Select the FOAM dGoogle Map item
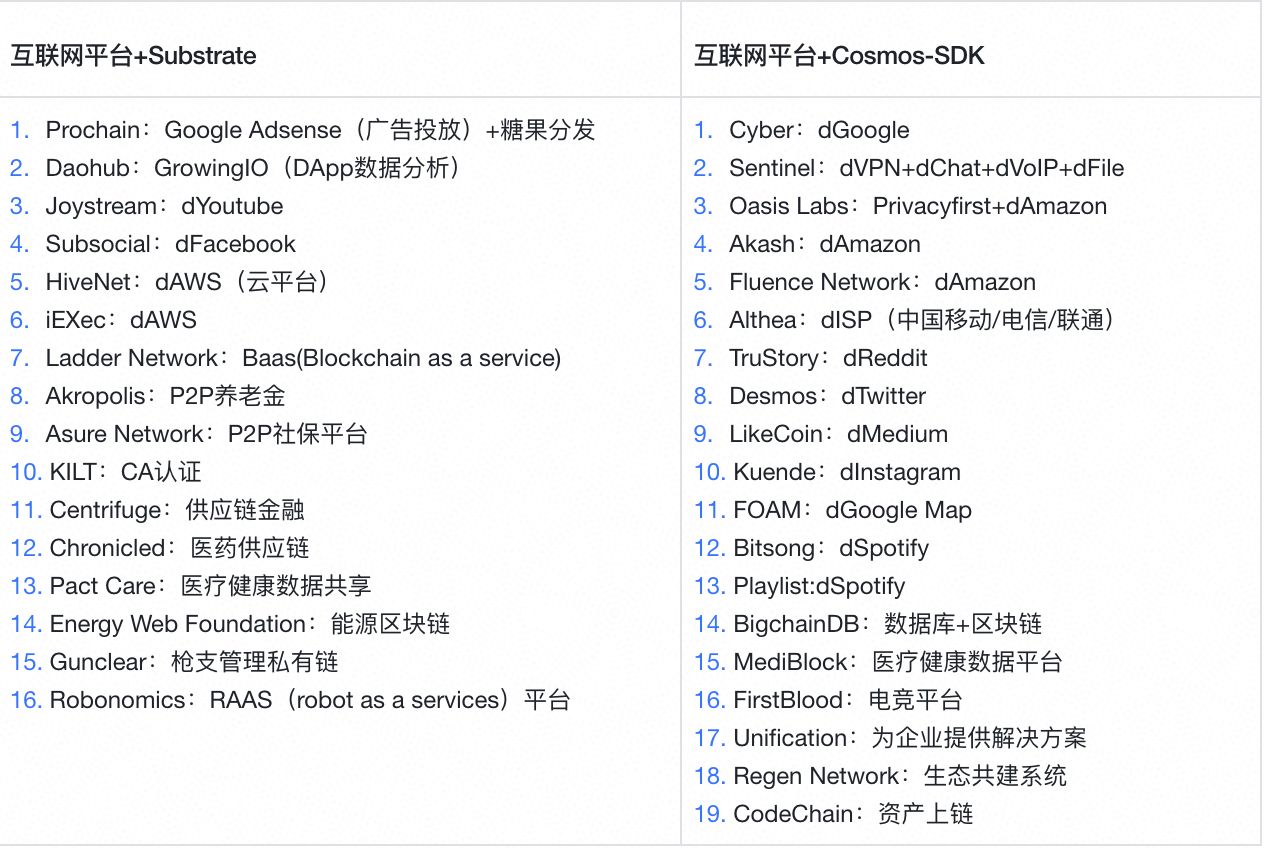Image resolution: width=1264 pixels, height=848 pixels. (853, 510)
